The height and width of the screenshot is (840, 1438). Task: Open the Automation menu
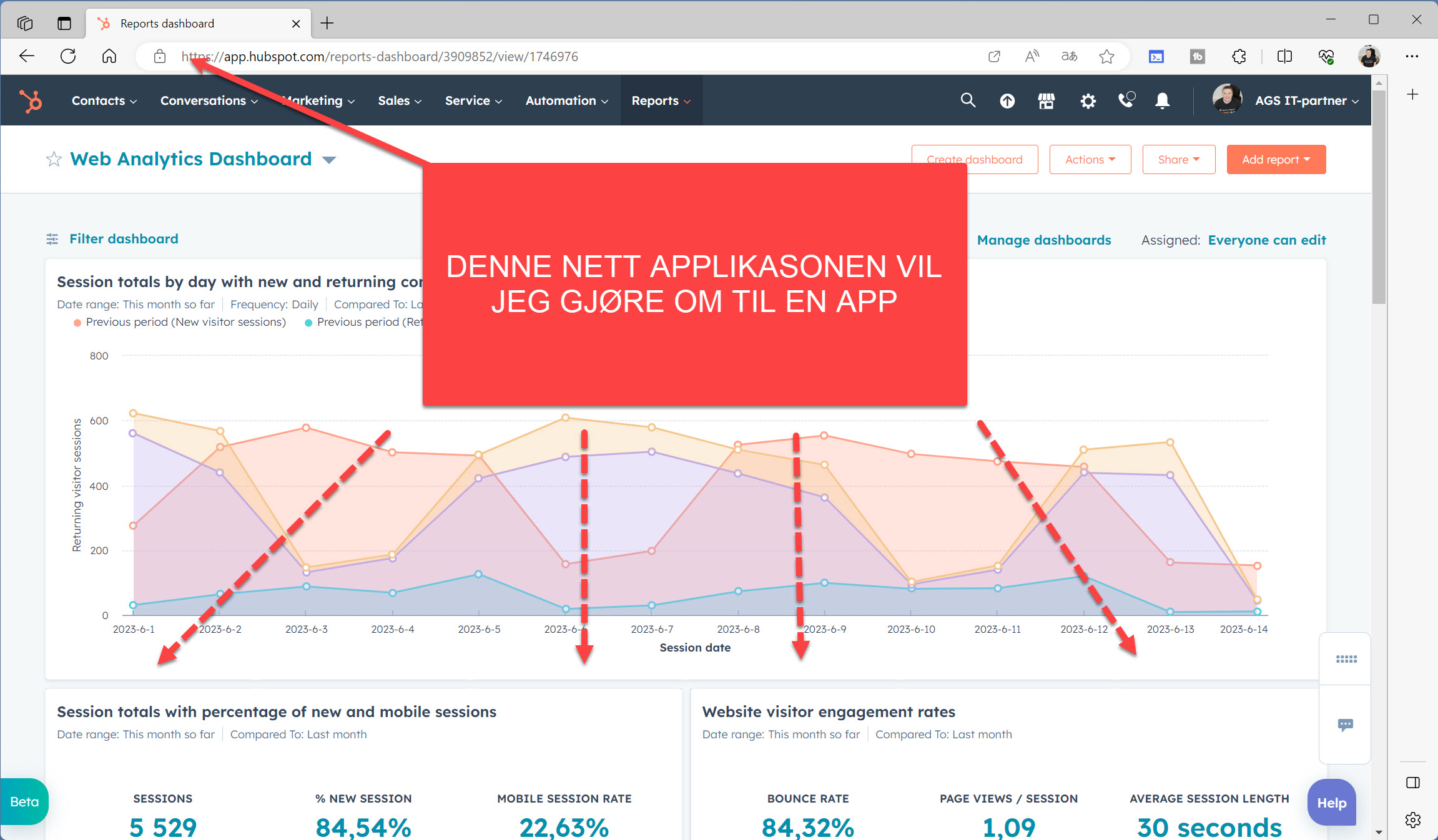tap(564, 100)
